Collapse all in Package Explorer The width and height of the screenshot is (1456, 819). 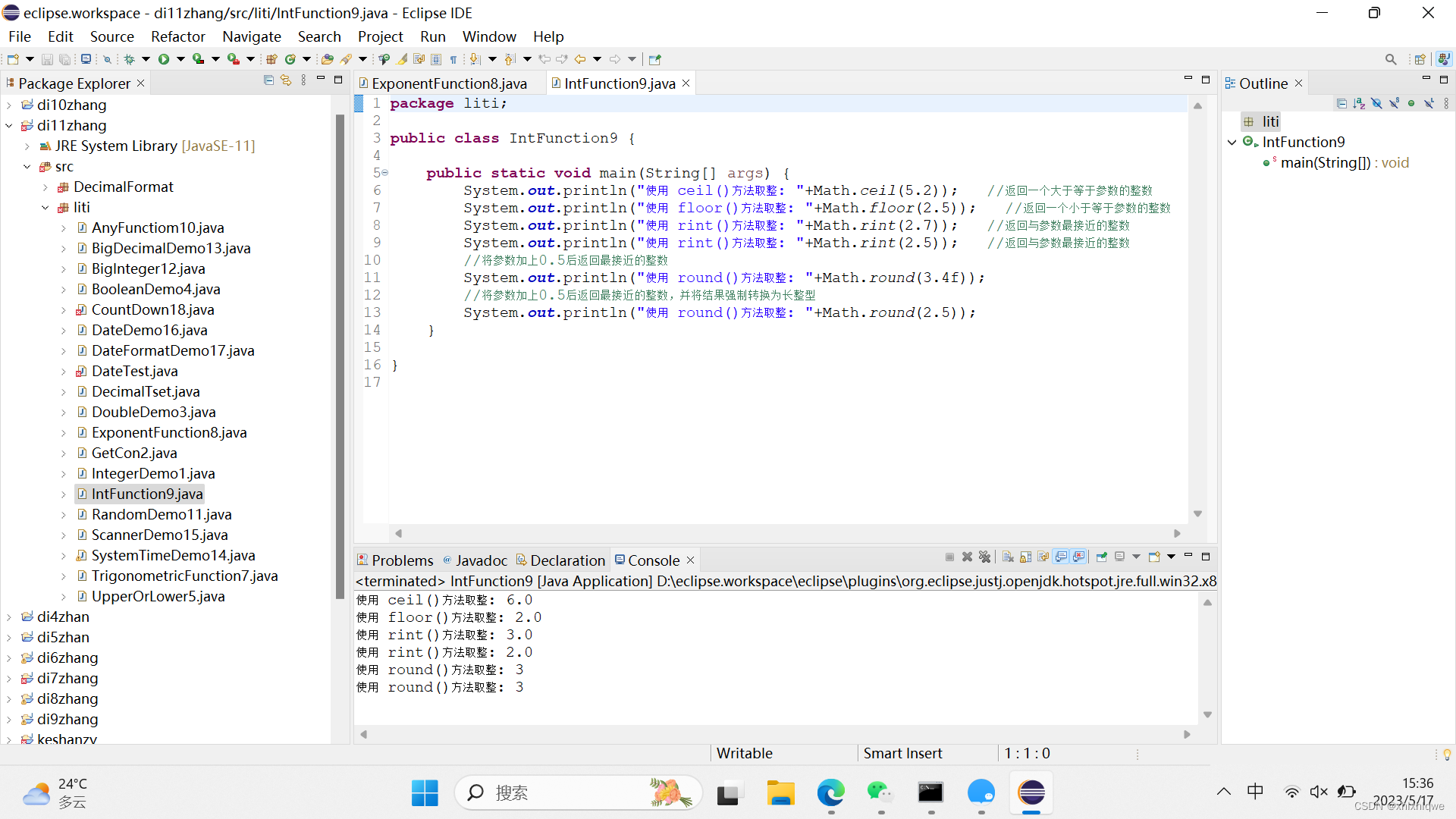(268, 80)
